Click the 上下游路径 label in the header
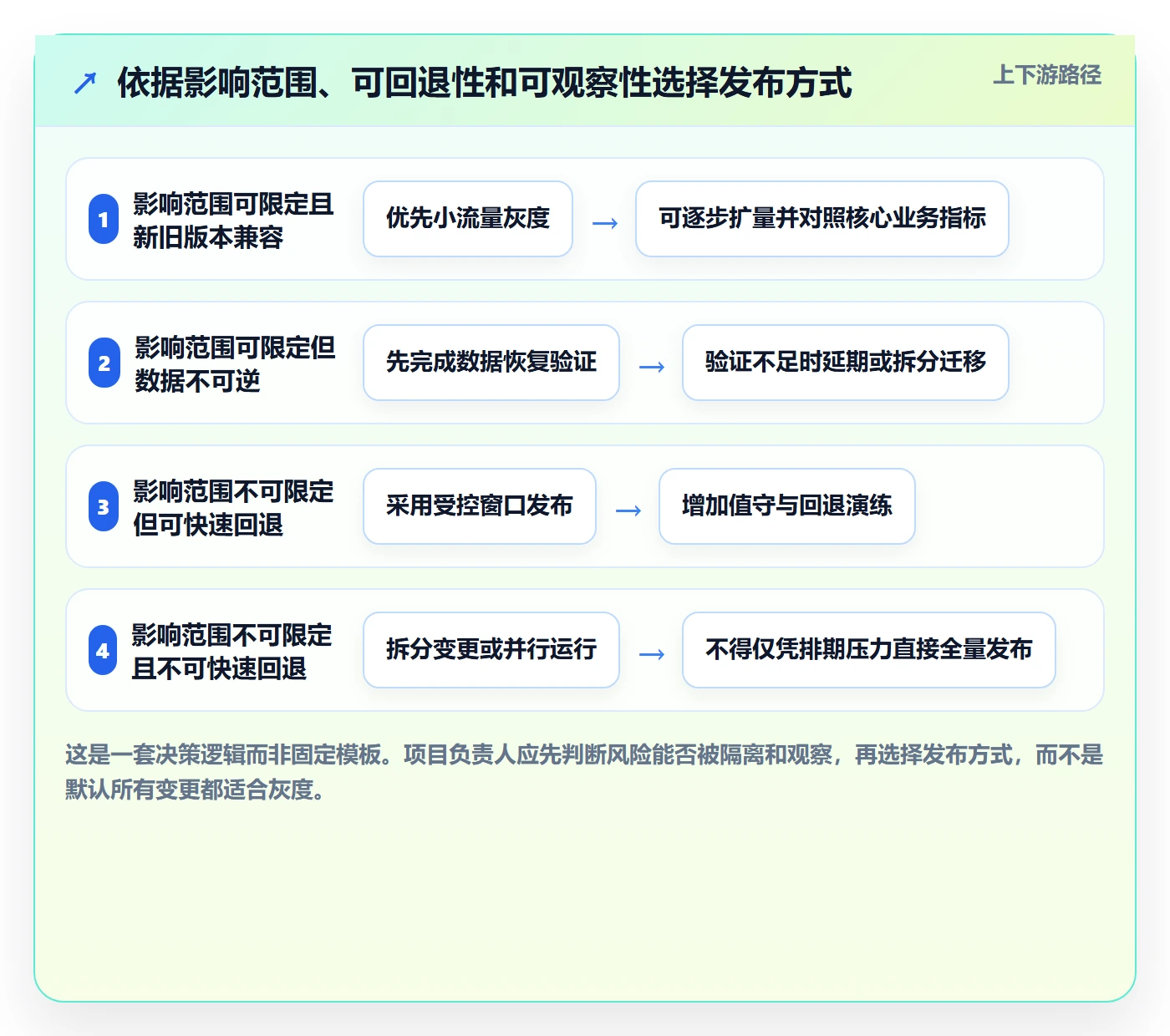Screen dimensions: 1170x1036 click(x=1047, y=75)
